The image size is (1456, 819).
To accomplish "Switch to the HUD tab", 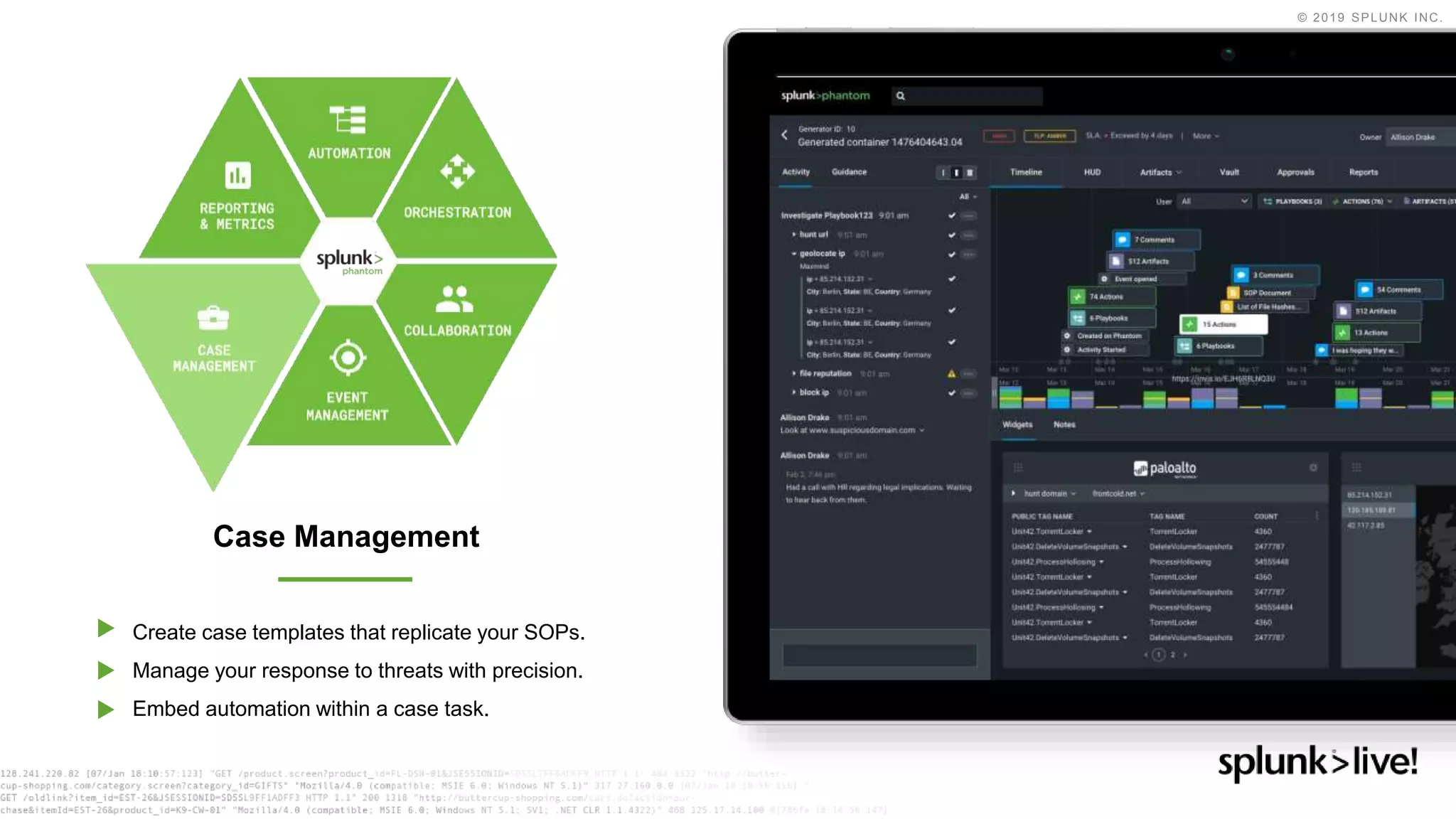I will point(1092,172).
